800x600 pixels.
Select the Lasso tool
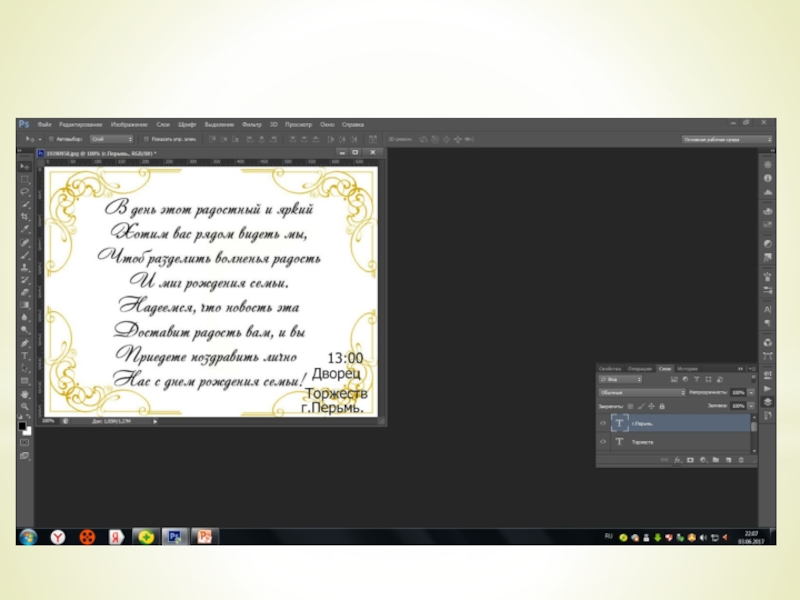(25, 191)
